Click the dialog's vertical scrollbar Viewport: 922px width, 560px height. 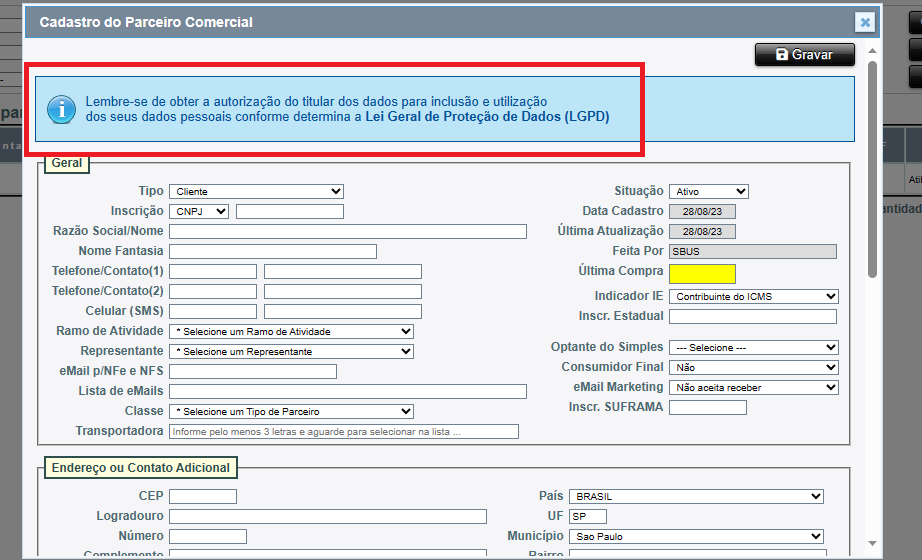pyautogui.click(x=873, y=170)
